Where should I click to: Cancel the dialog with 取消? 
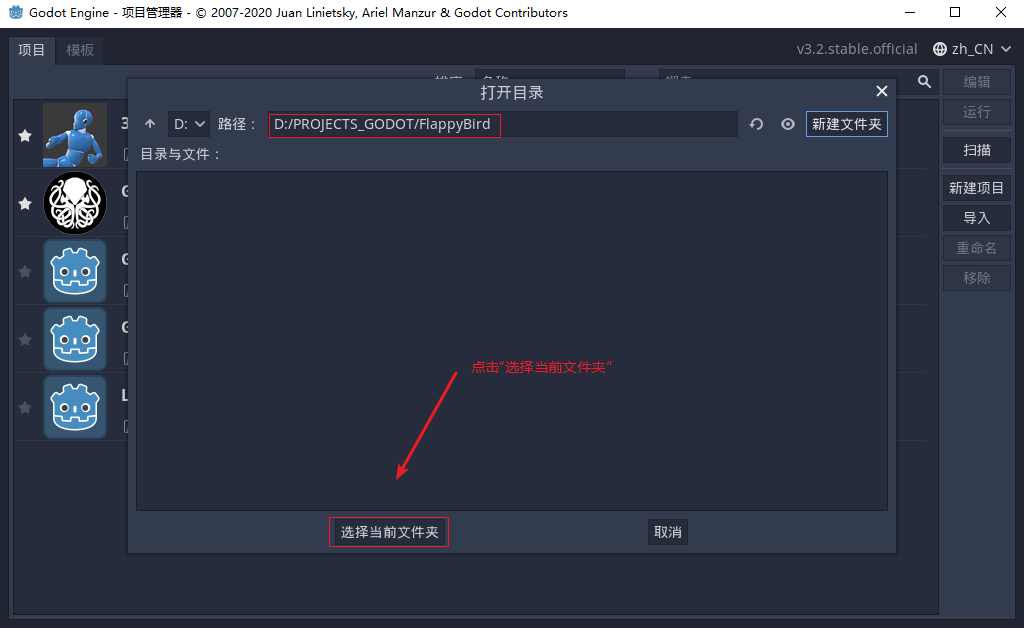(x=667, y=532)
